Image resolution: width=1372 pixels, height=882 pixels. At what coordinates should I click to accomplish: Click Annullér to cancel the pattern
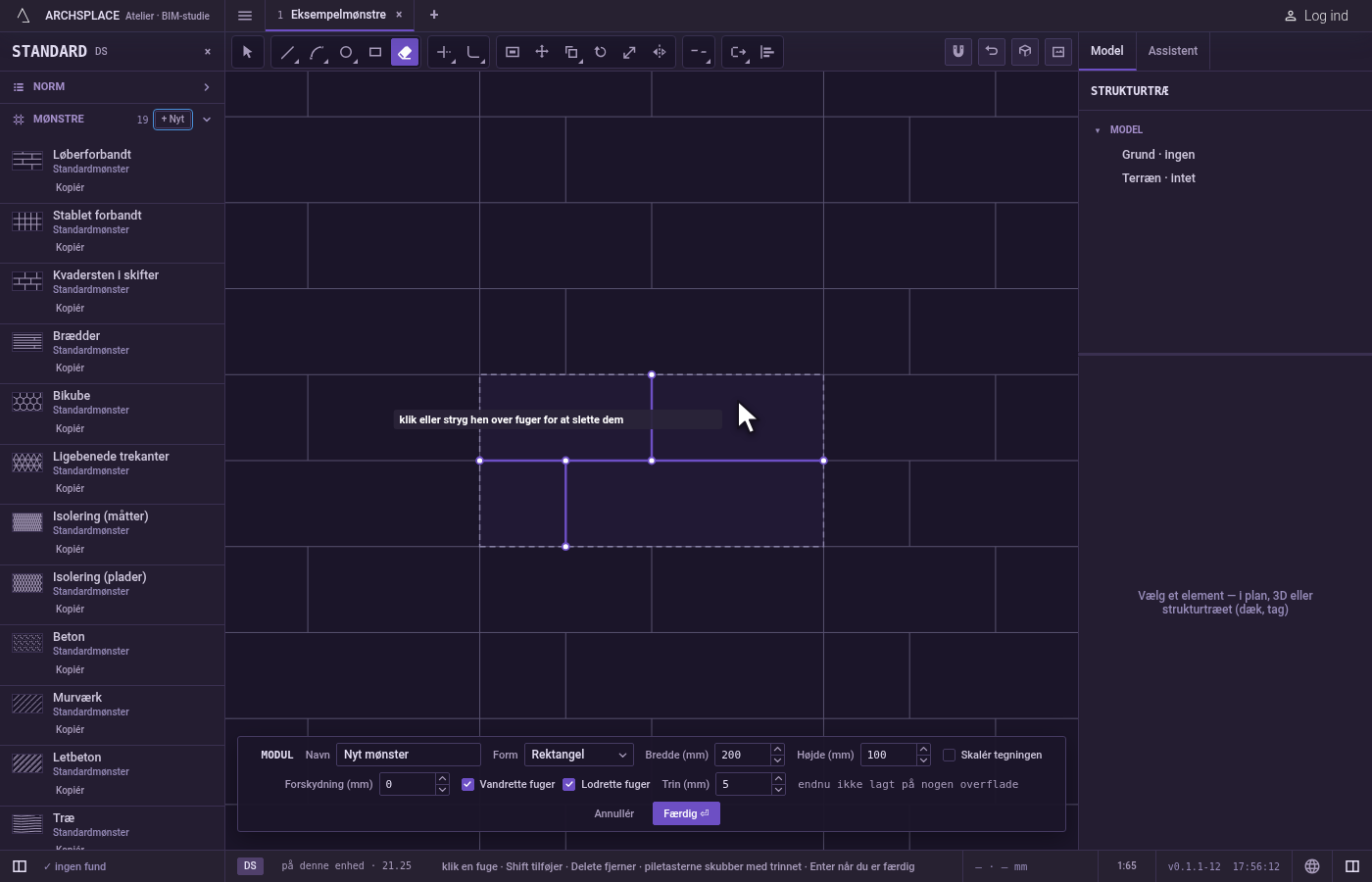click(x=614, y=813)
